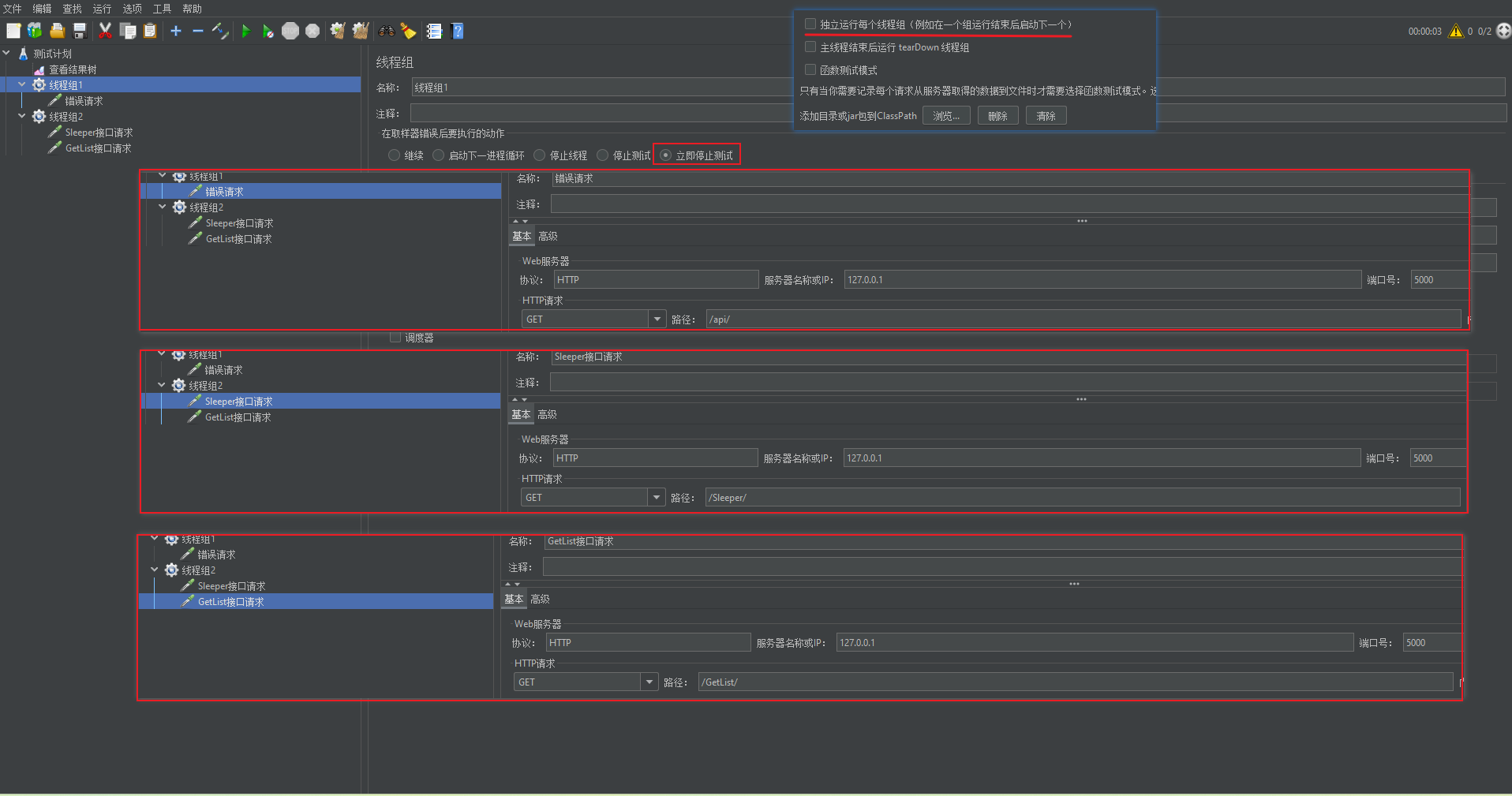
Task: Click the Cut scissors icon
Action: (105, 31)
